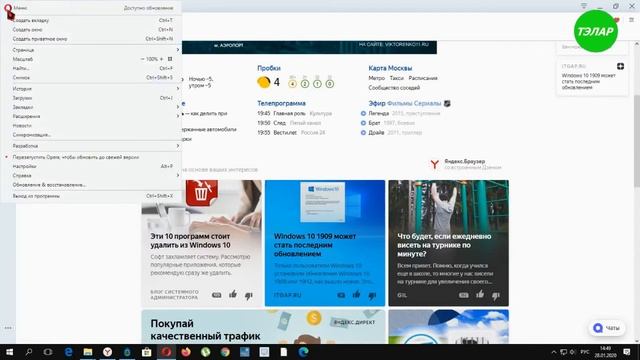Image resolution: width=640 pixels, height=360 pixels.
Task: Click the 'Такси' link
Action: pyautogui.click(x=396, y=78)
